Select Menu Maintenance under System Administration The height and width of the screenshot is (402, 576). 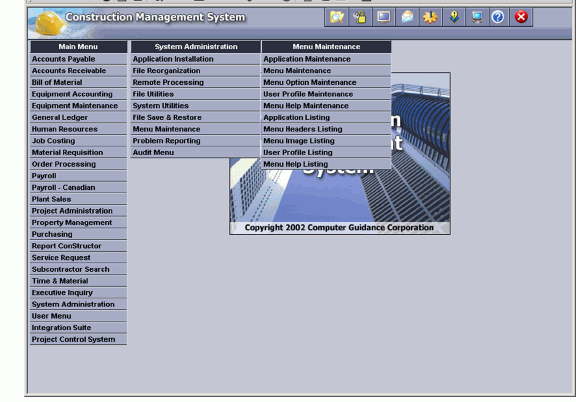195,129
